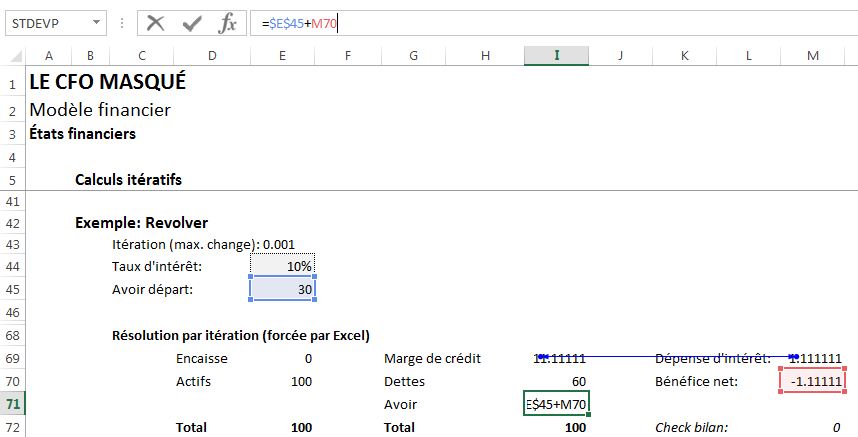Select column J header
Viewport: 858px width, 437px height.
coord(621,55)
